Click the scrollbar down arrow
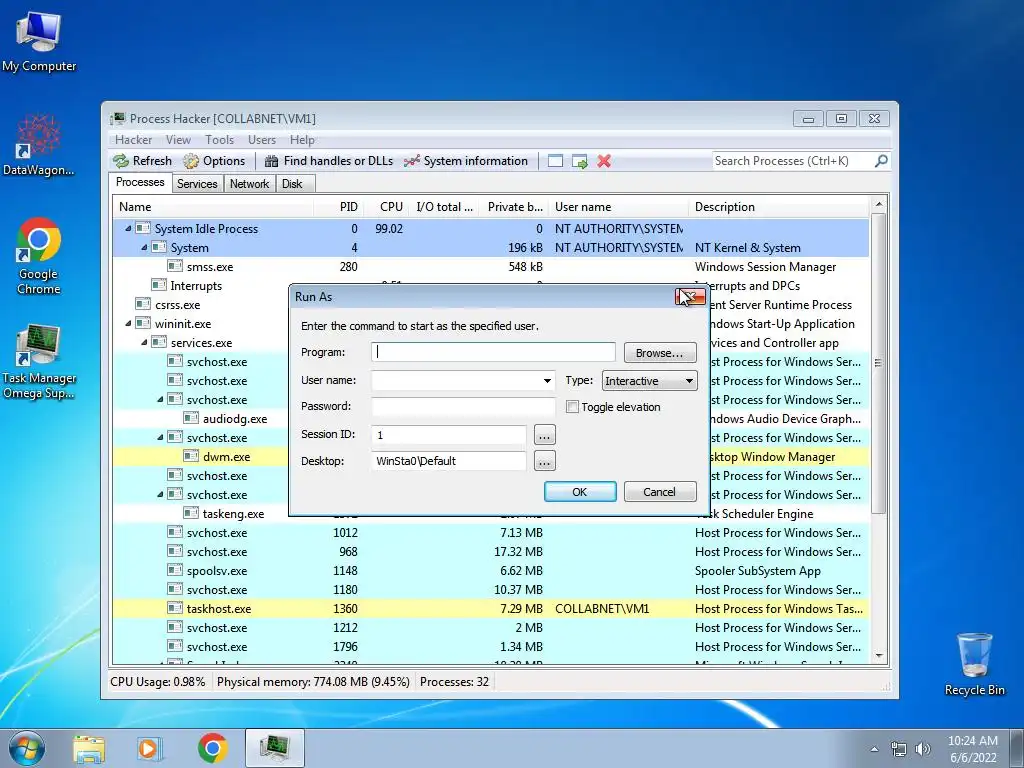Image resolution: width=1024 pixels, height=768 pixels. tap(878, 656)
